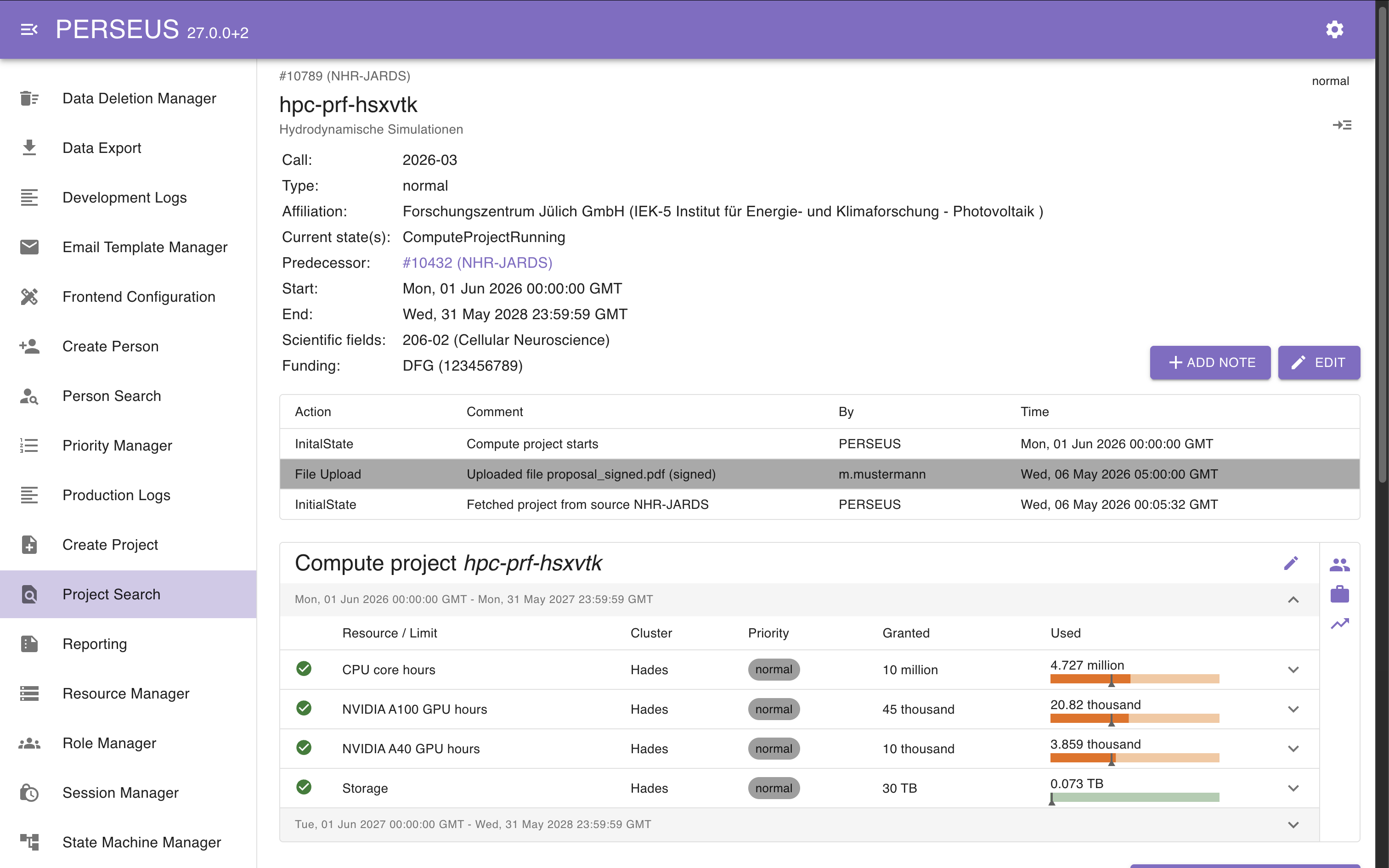Click the EDIT button
1389x868 pixels.
click(x=1319, y=362)
